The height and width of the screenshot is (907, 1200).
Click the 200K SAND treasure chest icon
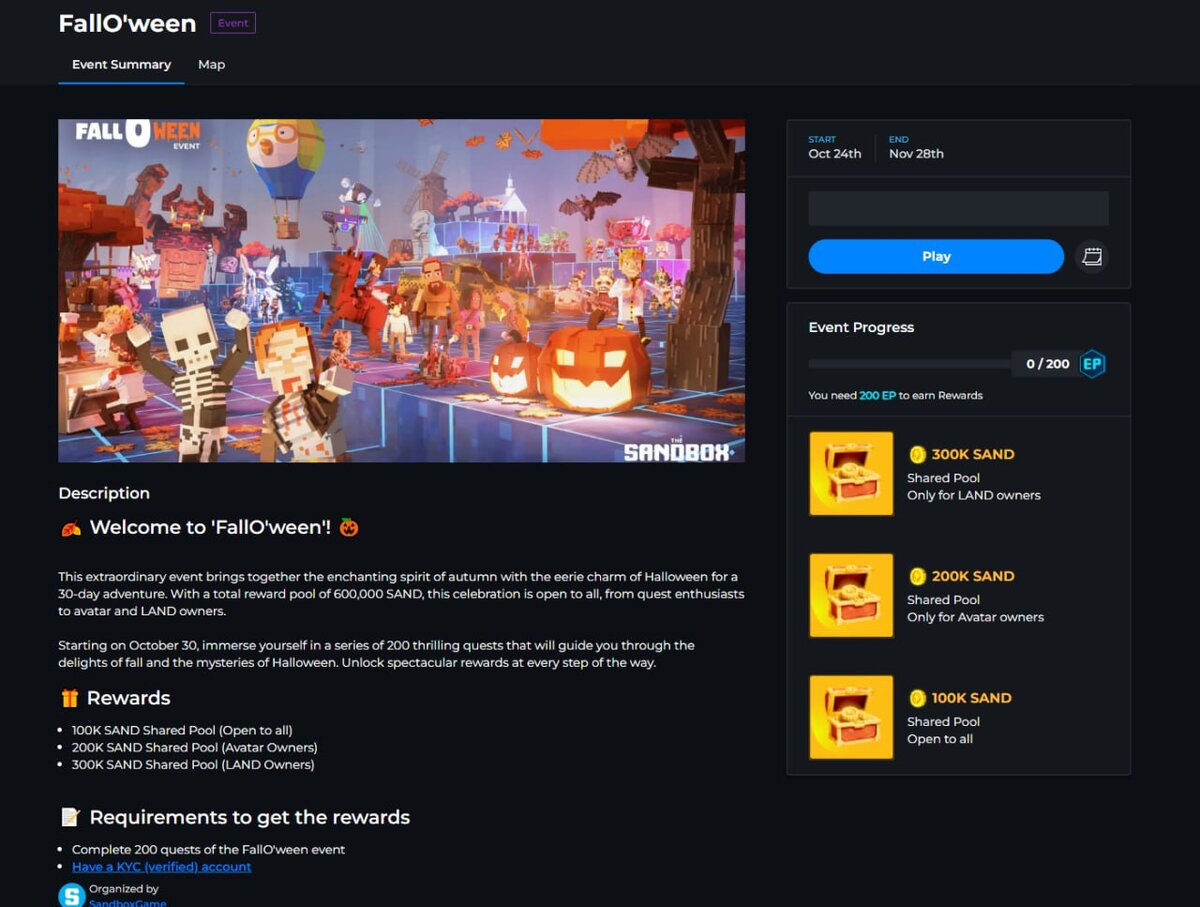[x=851, y=596]
